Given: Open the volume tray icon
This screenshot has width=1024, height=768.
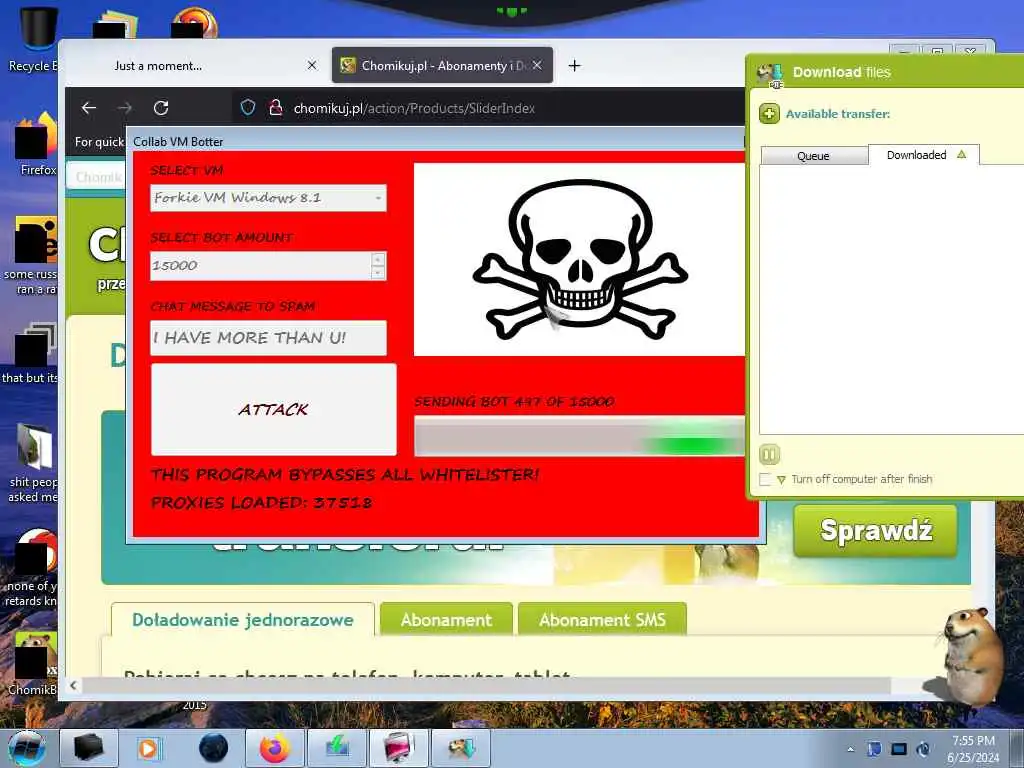Looking at the screenshot, I should [923, 749].
